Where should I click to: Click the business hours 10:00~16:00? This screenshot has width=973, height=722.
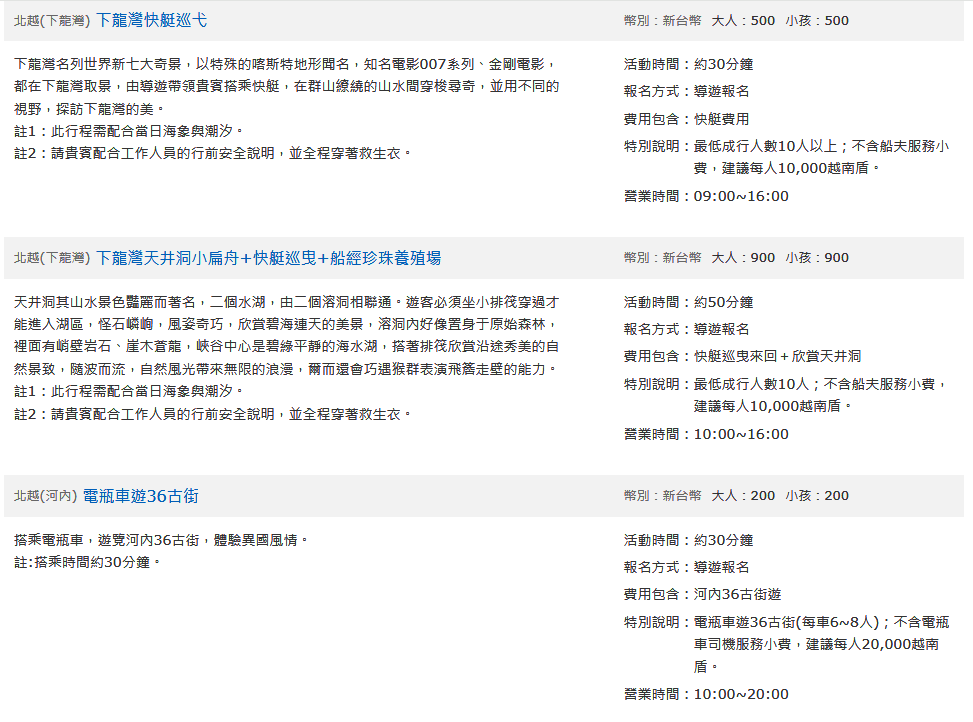pyautogui.click(x=741, y=434)
